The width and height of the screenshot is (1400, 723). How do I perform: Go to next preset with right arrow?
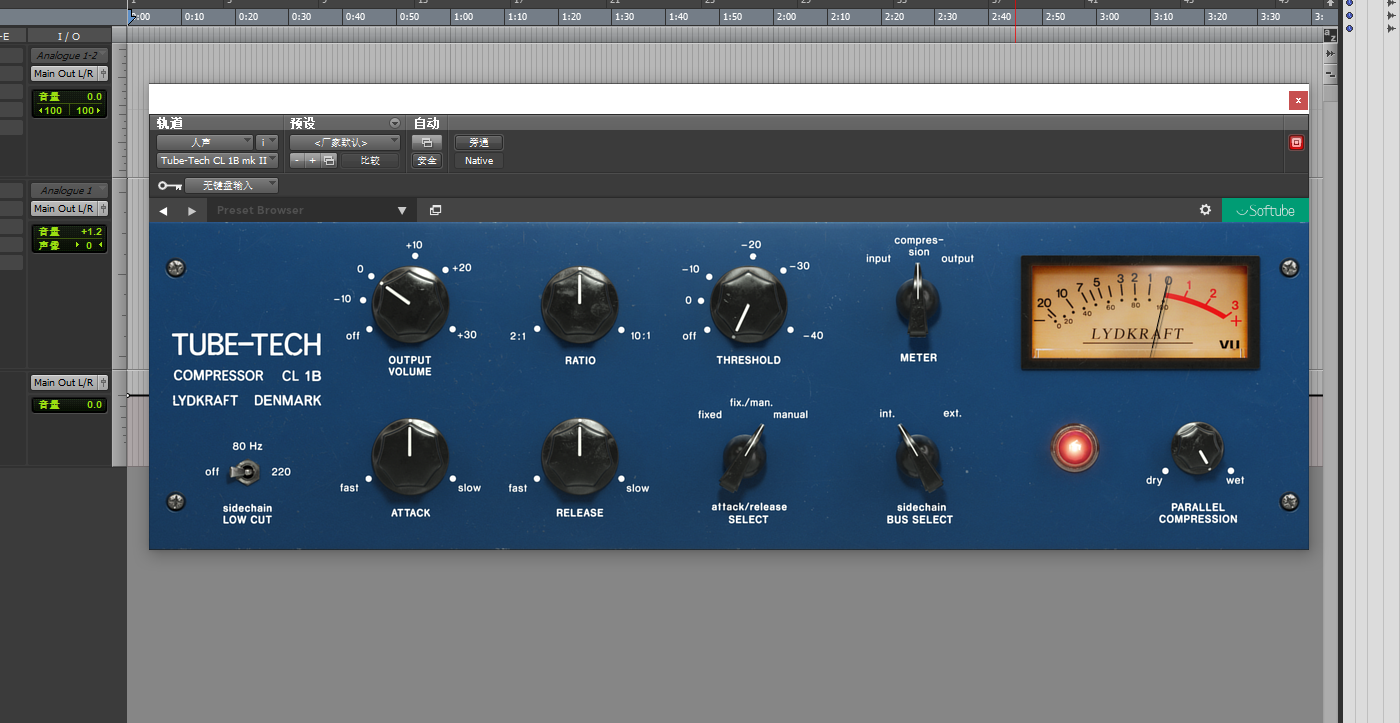(192, 211)
